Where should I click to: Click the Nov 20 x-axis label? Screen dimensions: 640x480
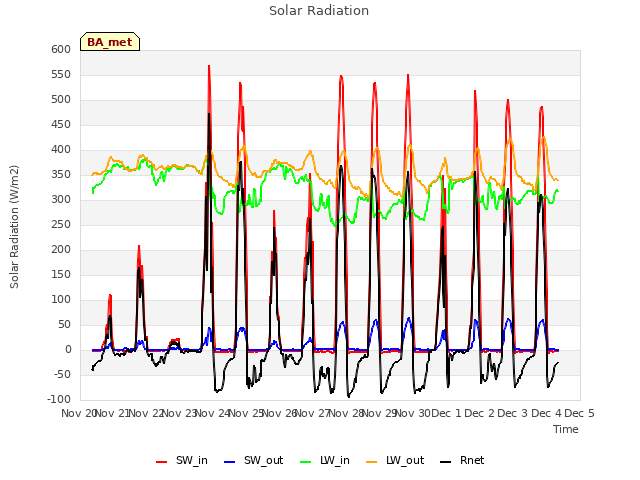pyautogui.click(x=78, y=413)
